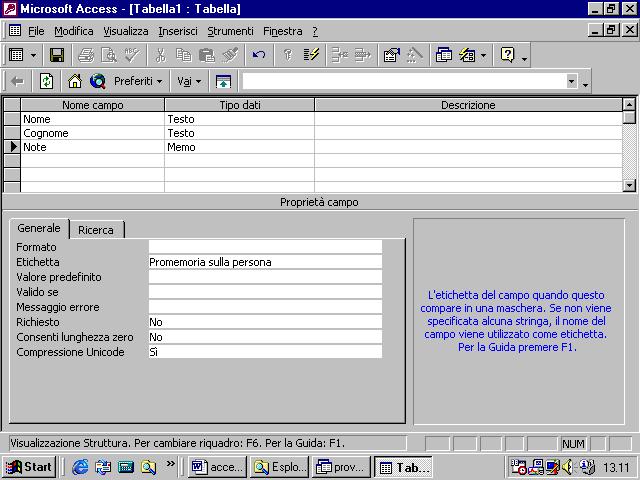Open the Vai dropdown menu
This screenshot has height=480, width=640.
(189, 81)
